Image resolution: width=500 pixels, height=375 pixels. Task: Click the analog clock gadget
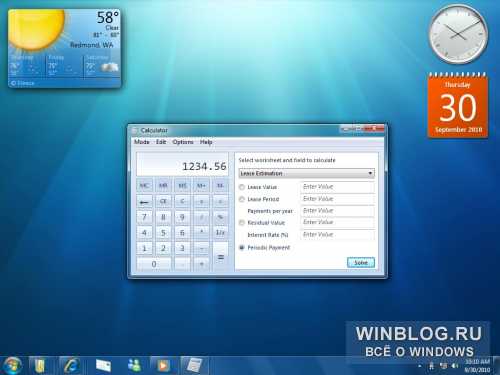[458, 34]
